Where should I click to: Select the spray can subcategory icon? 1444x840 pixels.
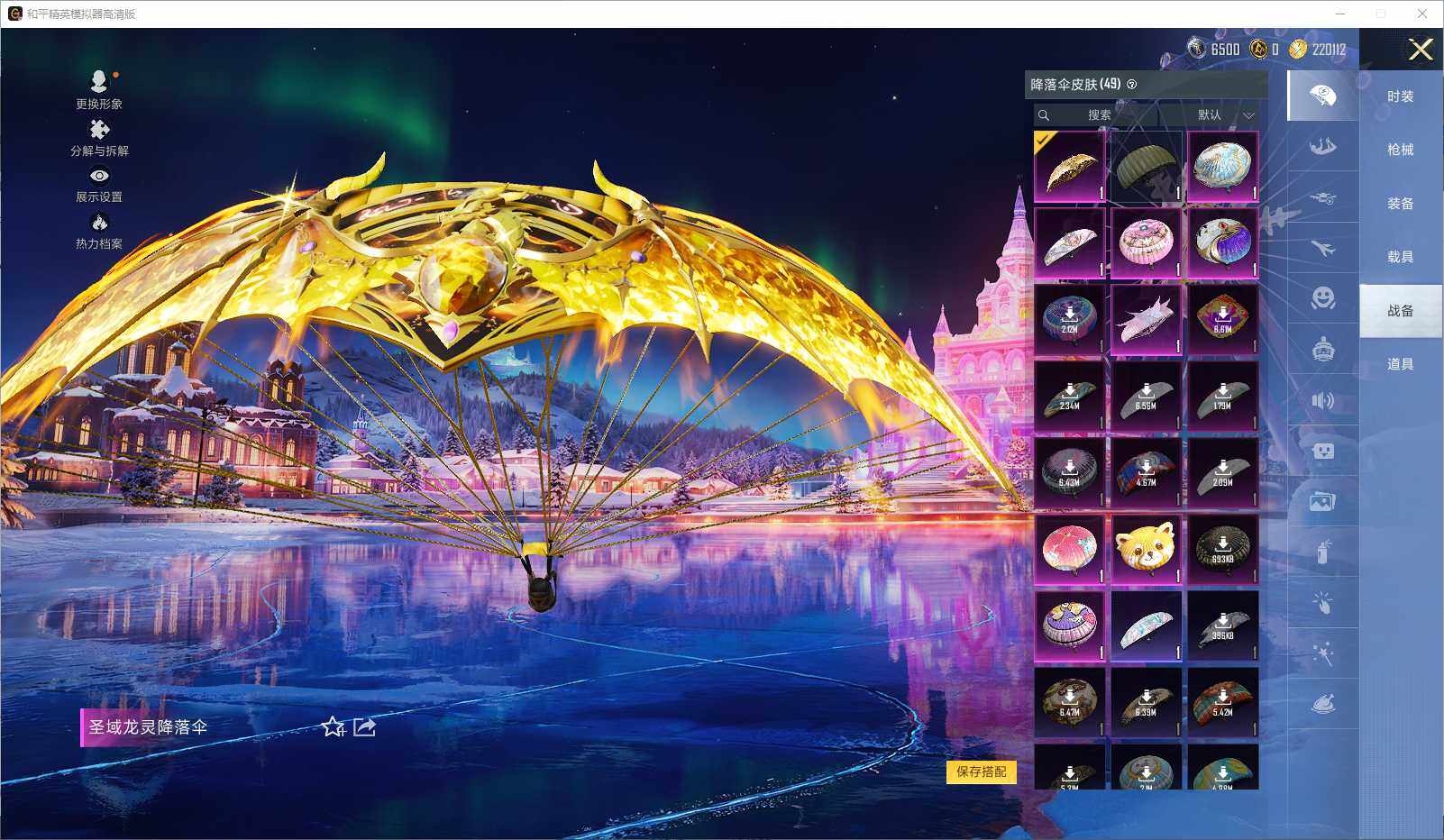1322,552
